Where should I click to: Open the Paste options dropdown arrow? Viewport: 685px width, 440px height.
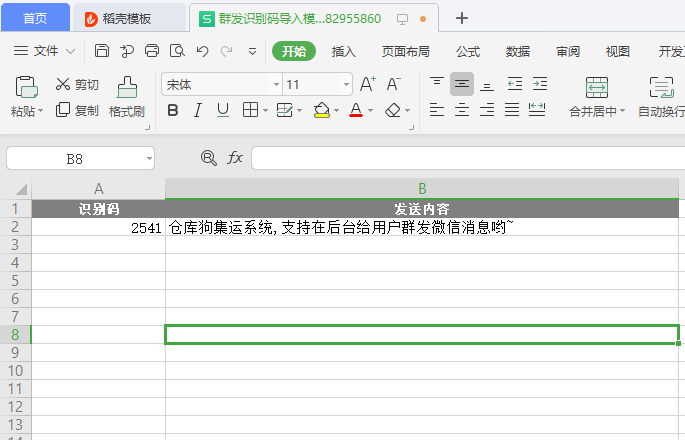(x=41, y=111)
